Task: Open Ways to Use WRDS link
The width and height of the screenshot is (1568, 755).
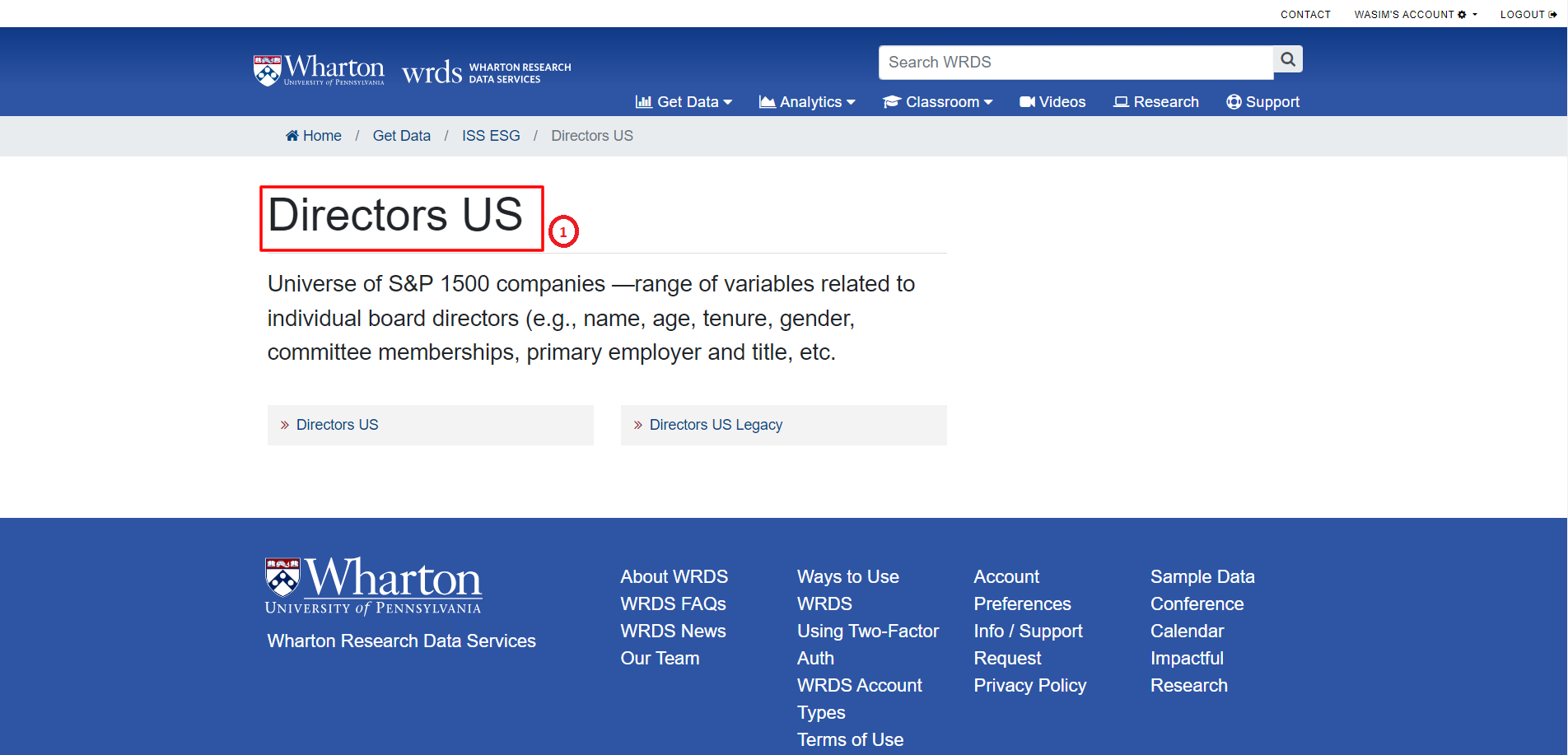Action: (848, 590)
